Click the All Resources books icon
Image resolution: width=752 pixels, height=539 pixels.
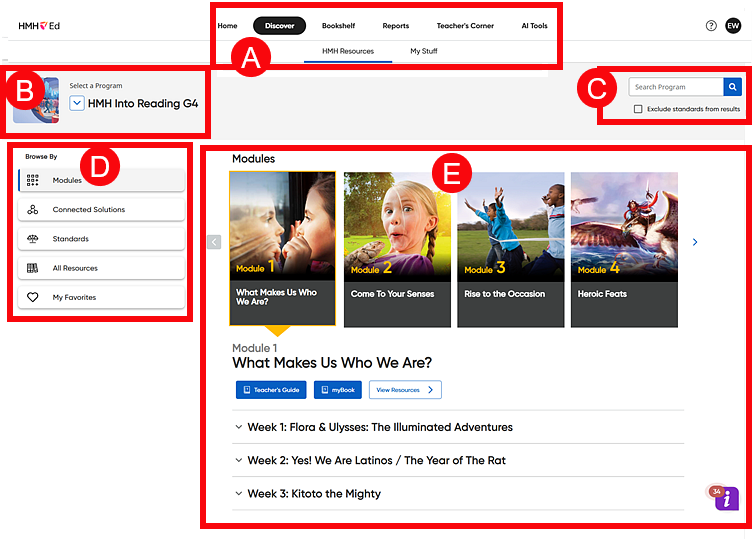(33, 268)
